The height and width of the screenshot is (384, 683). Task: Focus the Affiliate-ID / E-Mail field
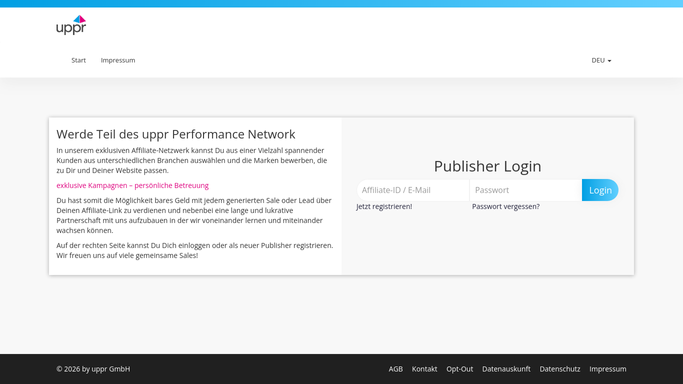(413, 190)
